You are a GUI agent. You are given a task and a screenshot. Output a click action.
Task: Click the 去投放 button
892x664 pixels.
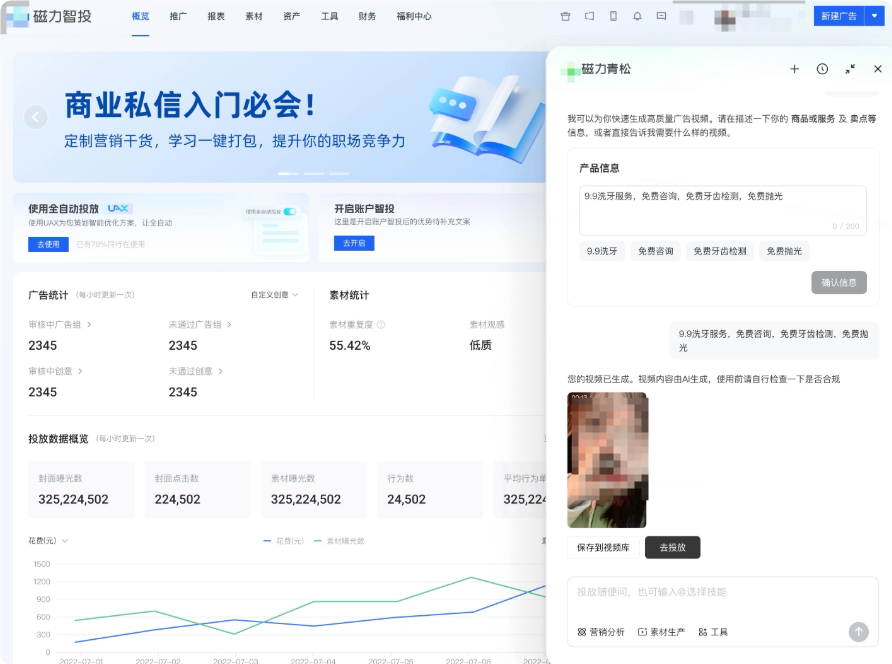pyautogui.click(x=672, y=547)
